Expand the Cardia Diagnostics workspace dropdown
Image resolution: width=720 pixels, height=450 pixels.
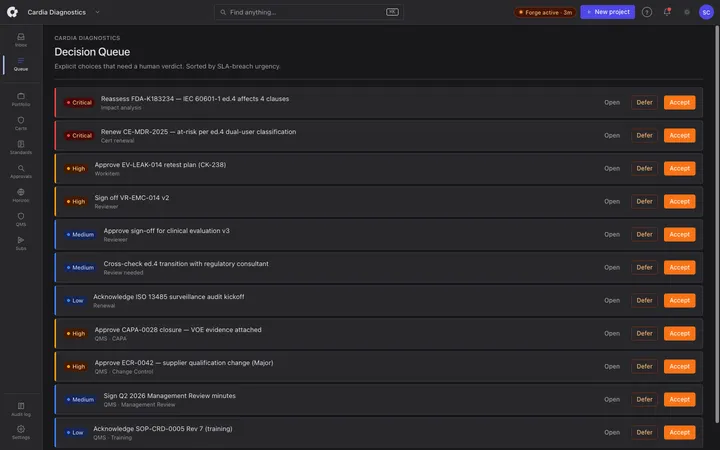63,12
